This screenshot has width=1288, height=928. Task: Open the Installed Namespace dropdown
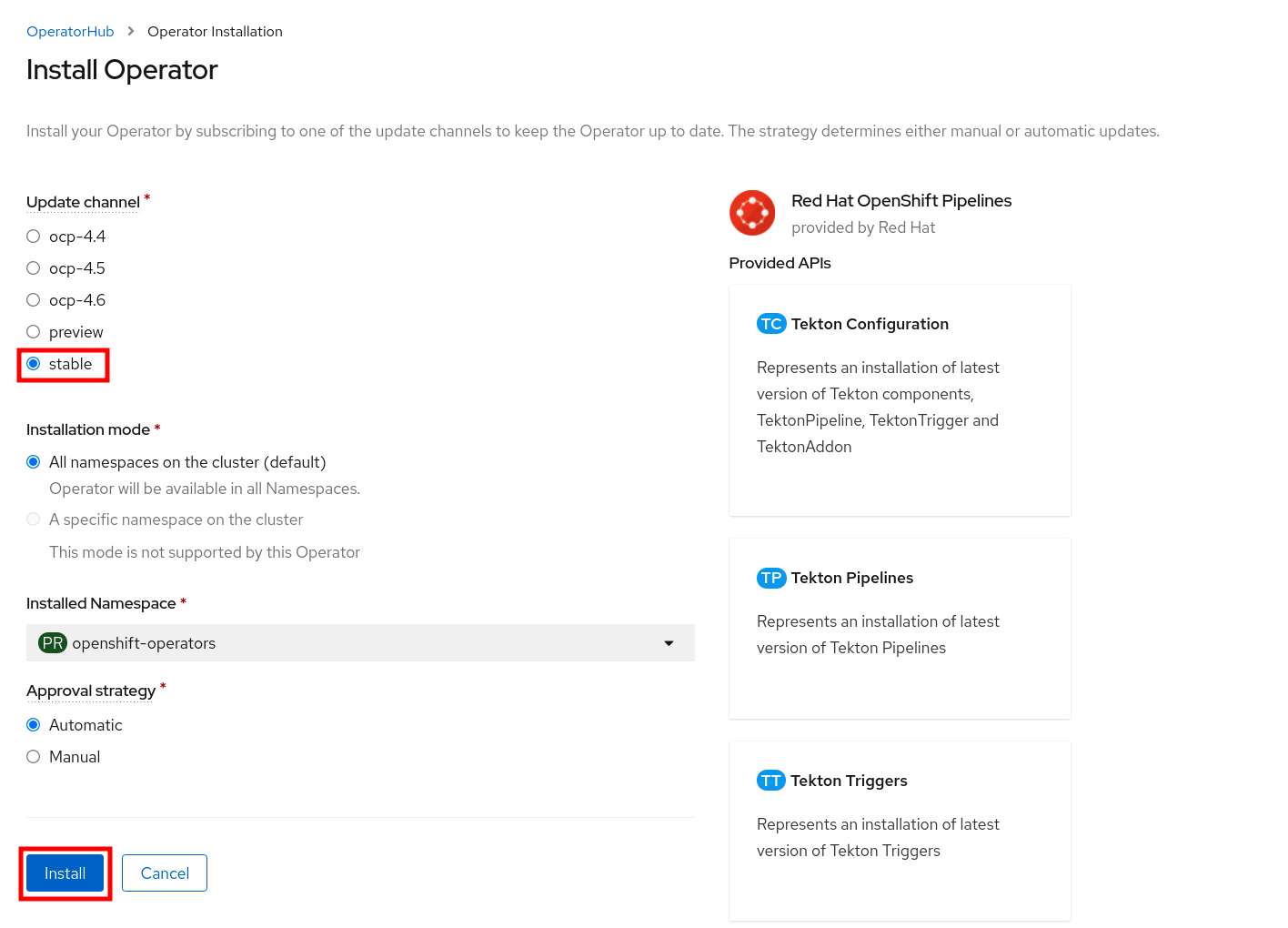pyautogui.click(x=360, y=643)
